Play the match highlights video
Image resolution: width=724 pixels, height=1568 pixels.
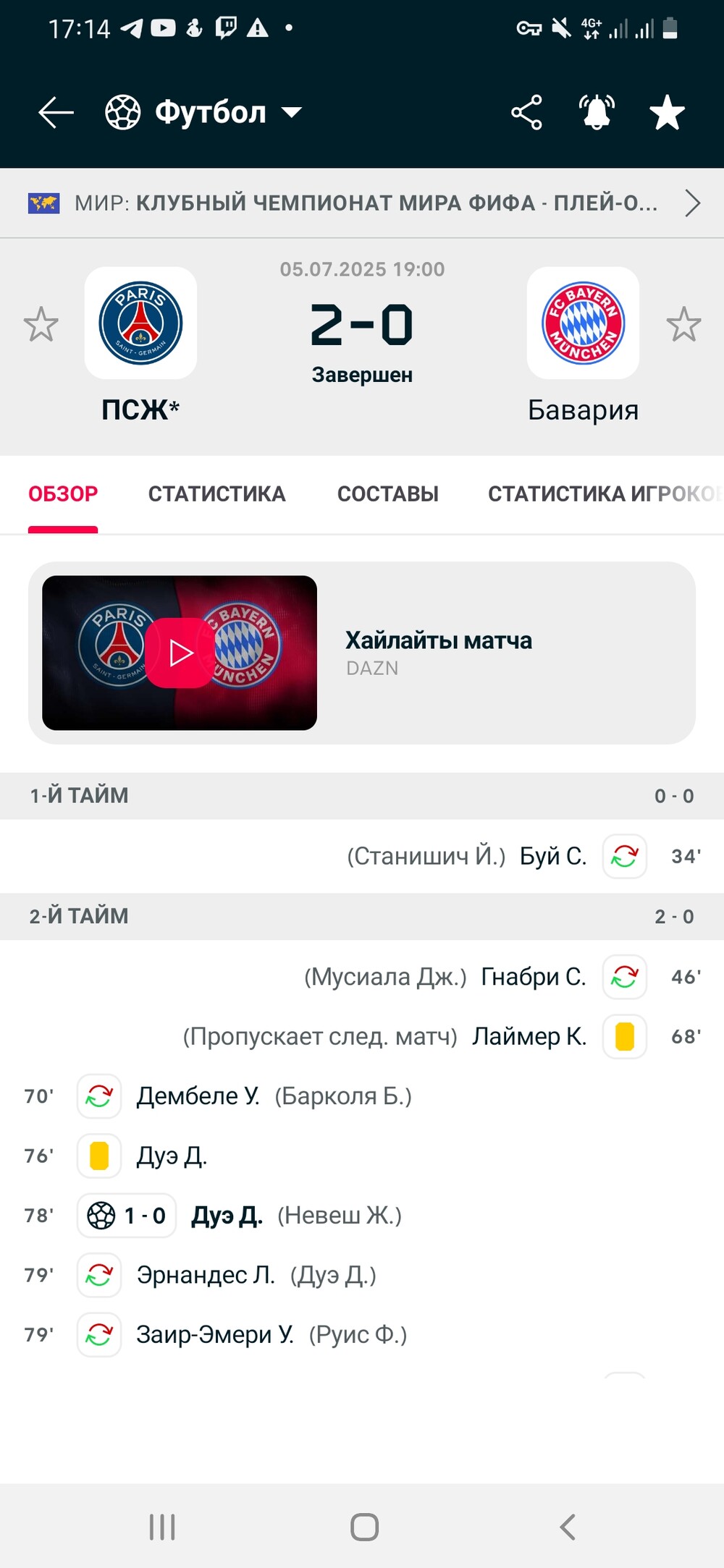[180, 653]
